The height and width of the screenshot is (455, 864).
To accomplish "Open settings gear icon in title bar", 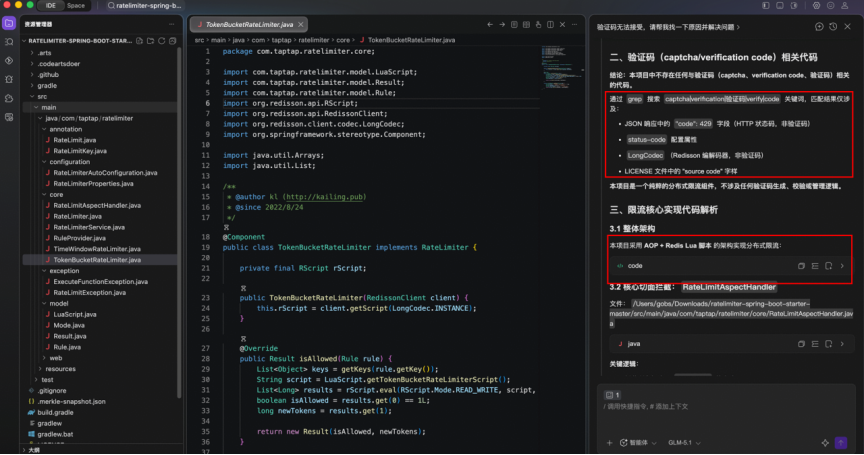I will (x=817, y=6).
